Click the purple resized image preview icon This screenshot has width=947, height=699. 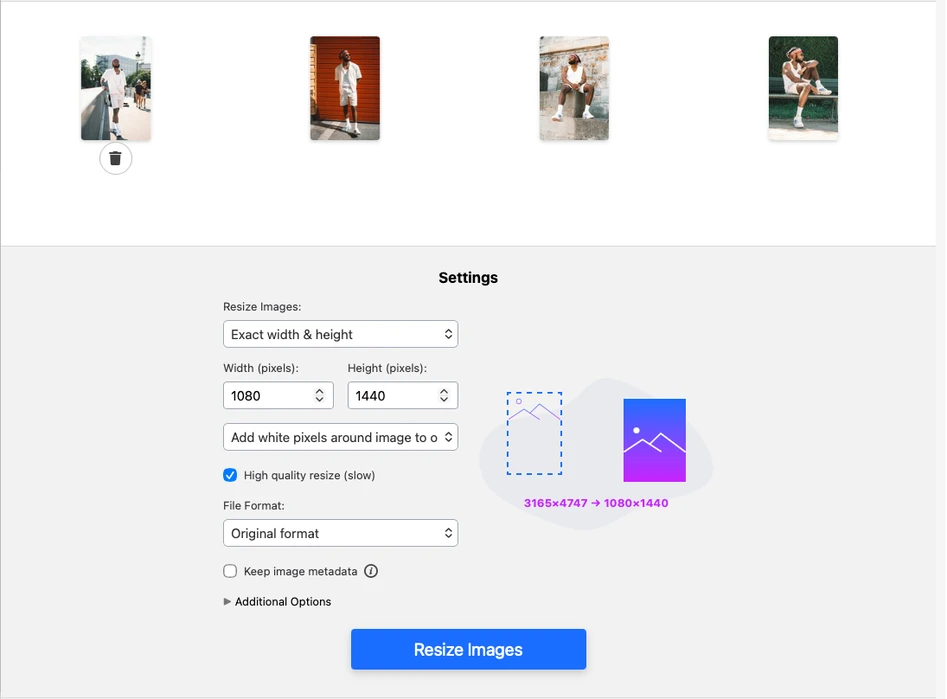pyautogui.click(x=654, y=440)
